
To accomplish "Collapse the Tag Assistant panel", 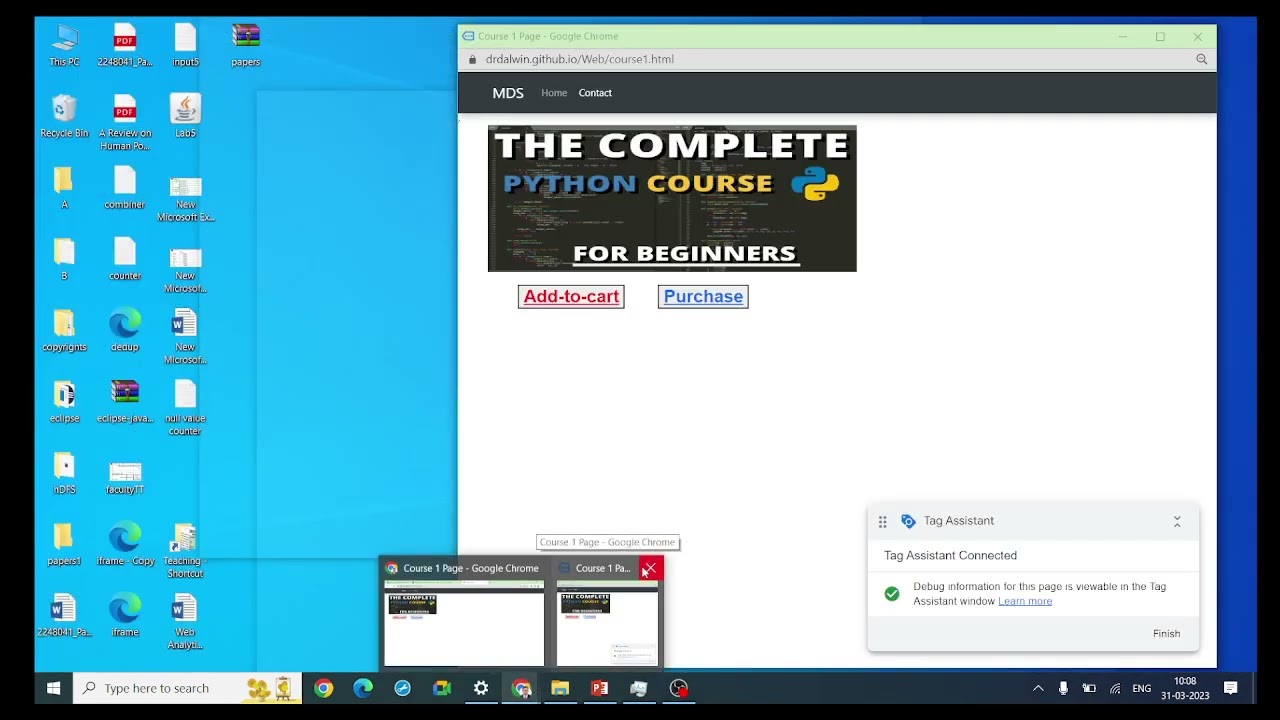I will click(x=1177, y=521).
